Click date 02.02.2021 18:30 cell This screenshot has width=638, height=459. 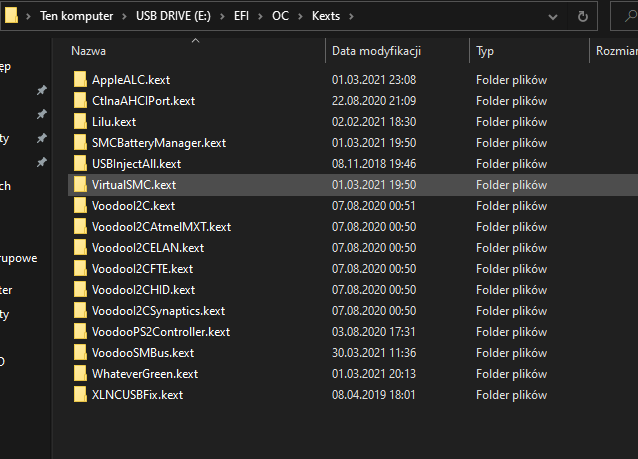tap(374, 122)
